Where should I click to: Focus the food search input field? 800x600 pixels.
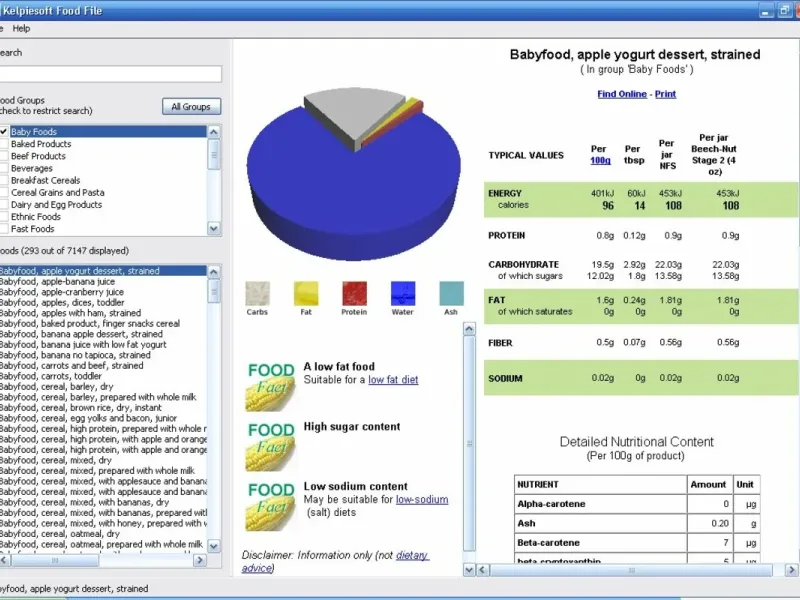(110, 74)
